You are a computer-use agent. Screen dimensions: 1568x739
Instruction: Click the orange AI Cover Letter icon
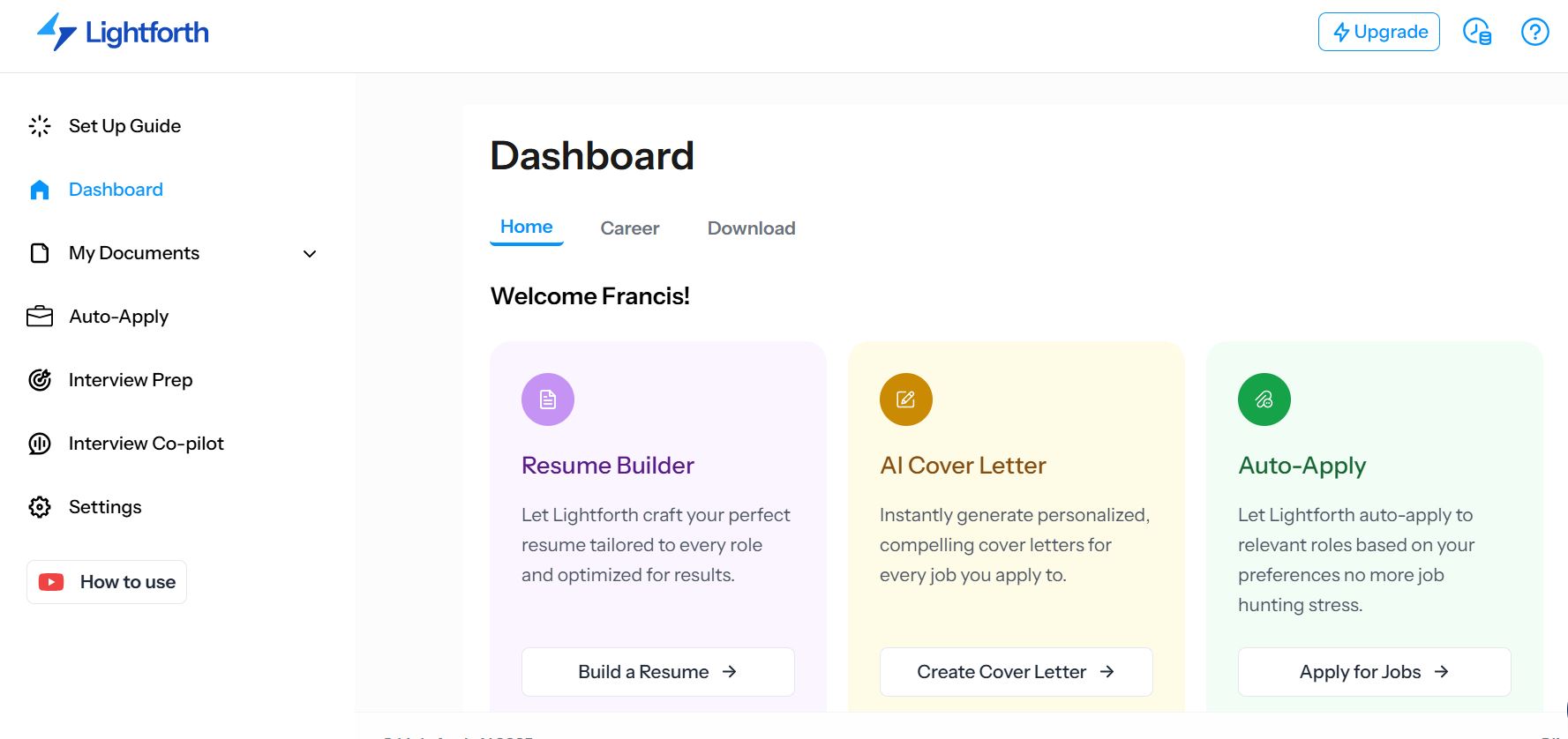coord(905,399)
